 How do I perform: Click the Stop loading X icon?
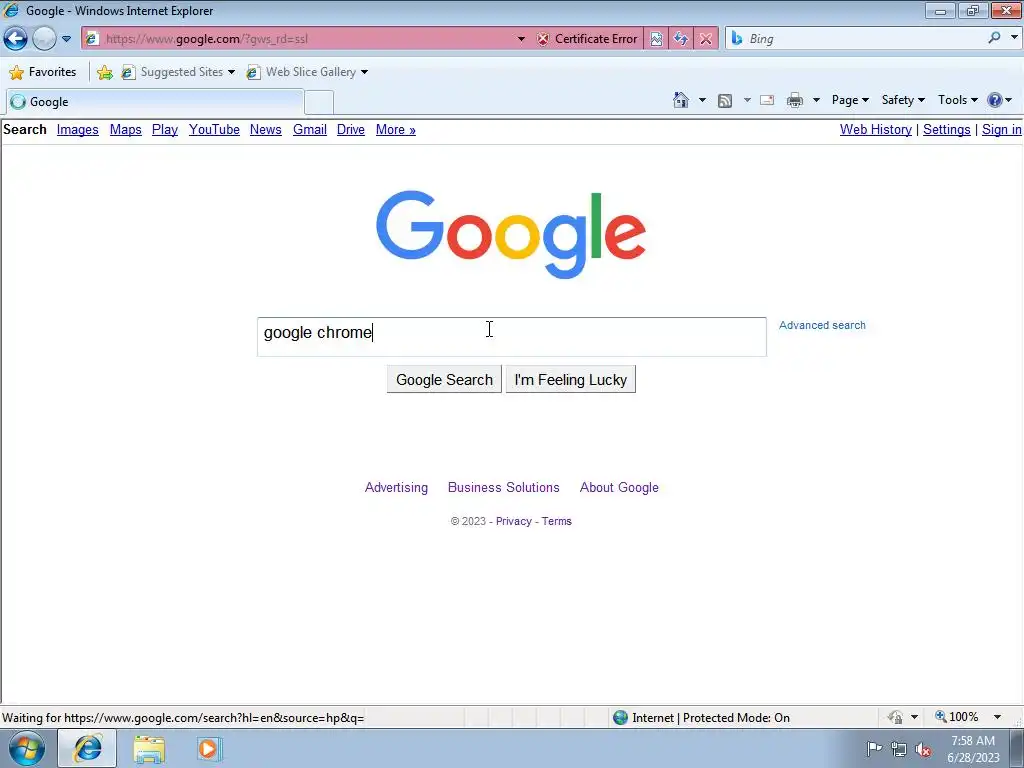(706, 39)
